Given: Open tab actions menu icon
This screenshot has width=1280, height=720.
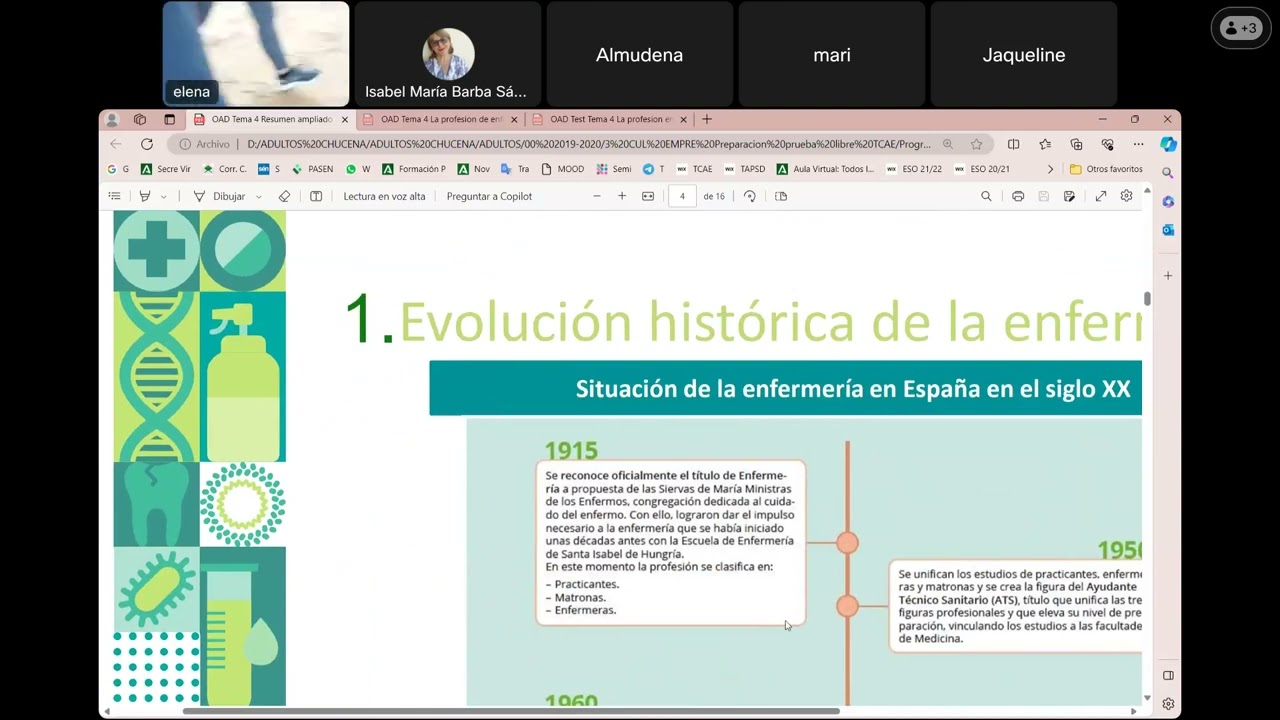Looking at the screenshot, I should [169, 119].
